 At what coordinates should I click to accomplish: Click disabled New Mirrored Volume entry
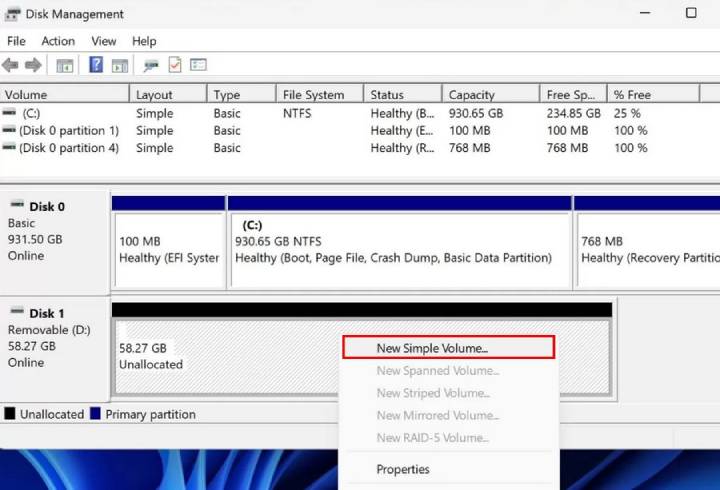(448, 416)
